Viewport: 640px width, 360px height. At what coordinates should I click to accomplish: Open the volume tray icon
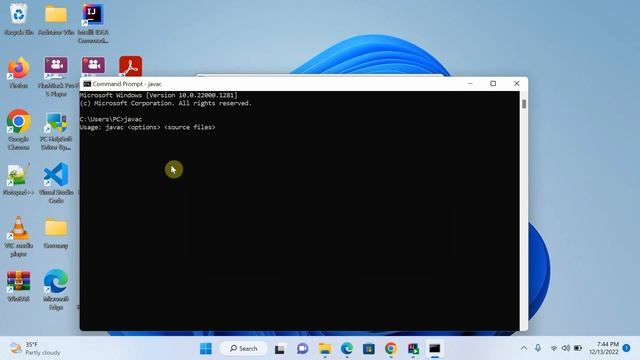pyautogui.click(x=566, y=348)
